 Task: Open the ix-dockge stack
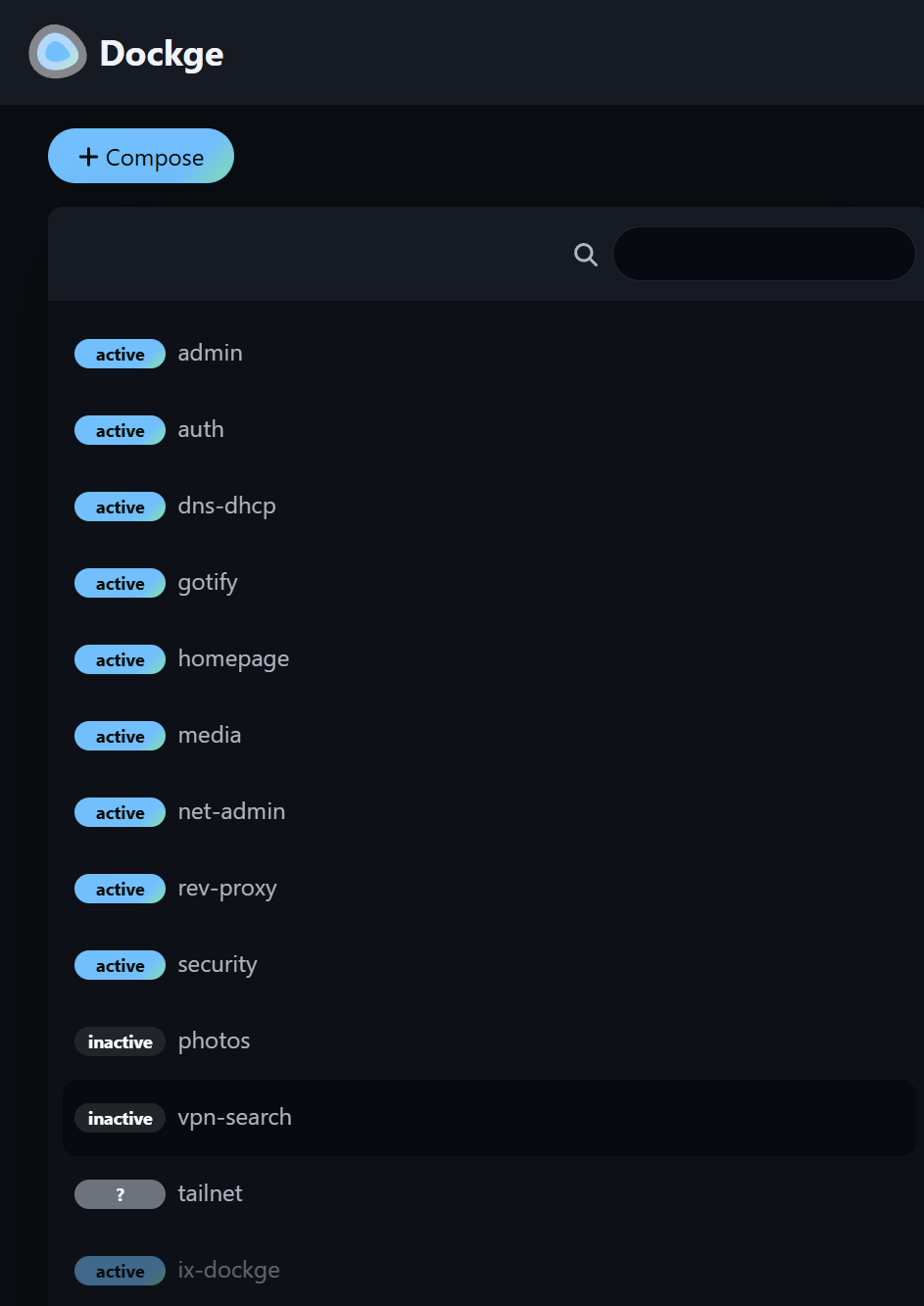pyautogui.click(x=228, y=1271)
